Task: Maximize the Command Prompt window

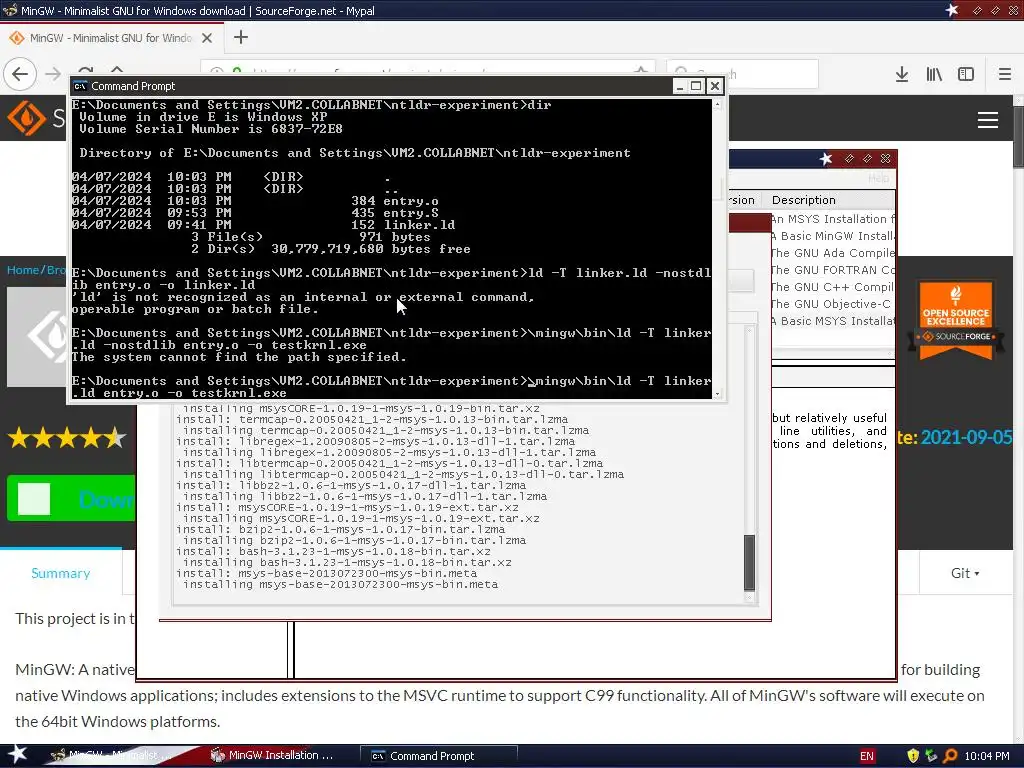Action: point(697,86)
